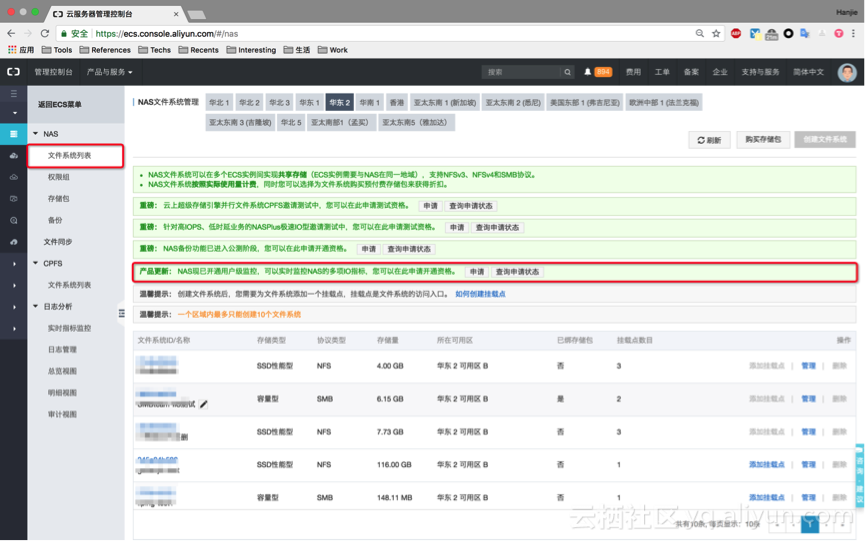Click the Google Translate extension icon
Screen dimensions: 865x541
[x=805, y=34]
